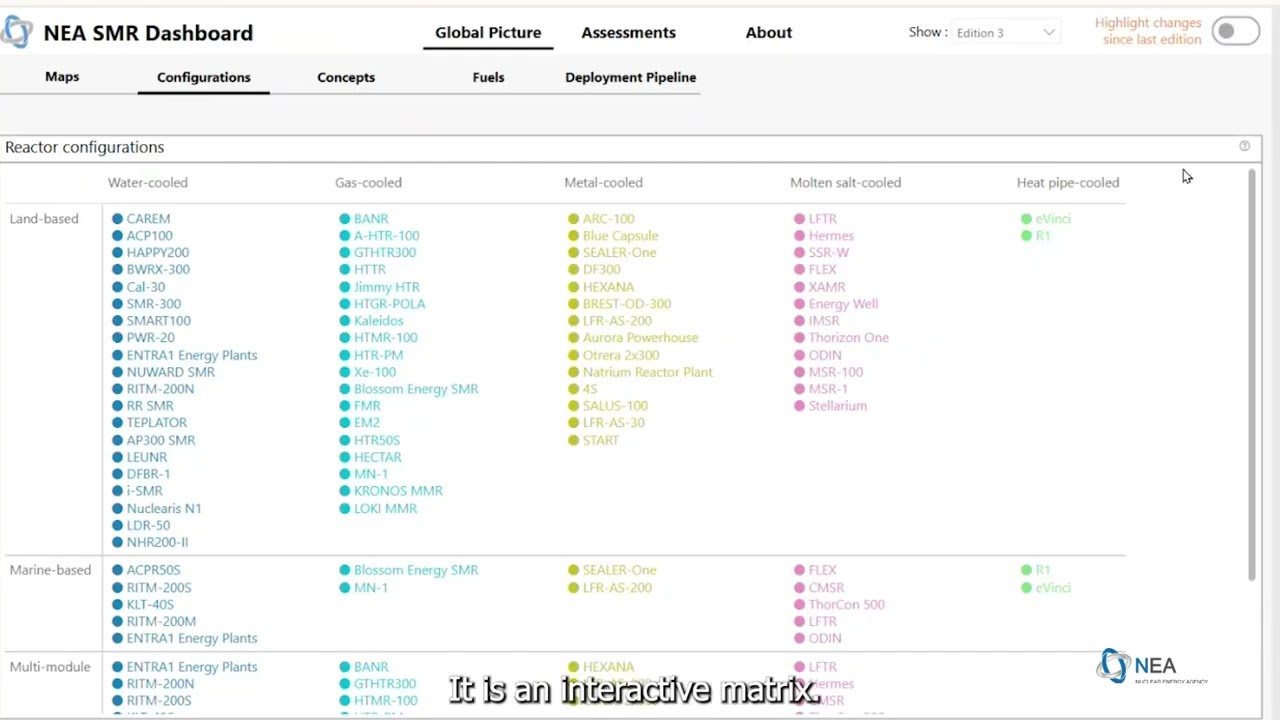Viewport: 1280px width, 720px height.
Task: Select RITM-200N in Land-based row
Action: 160,388
